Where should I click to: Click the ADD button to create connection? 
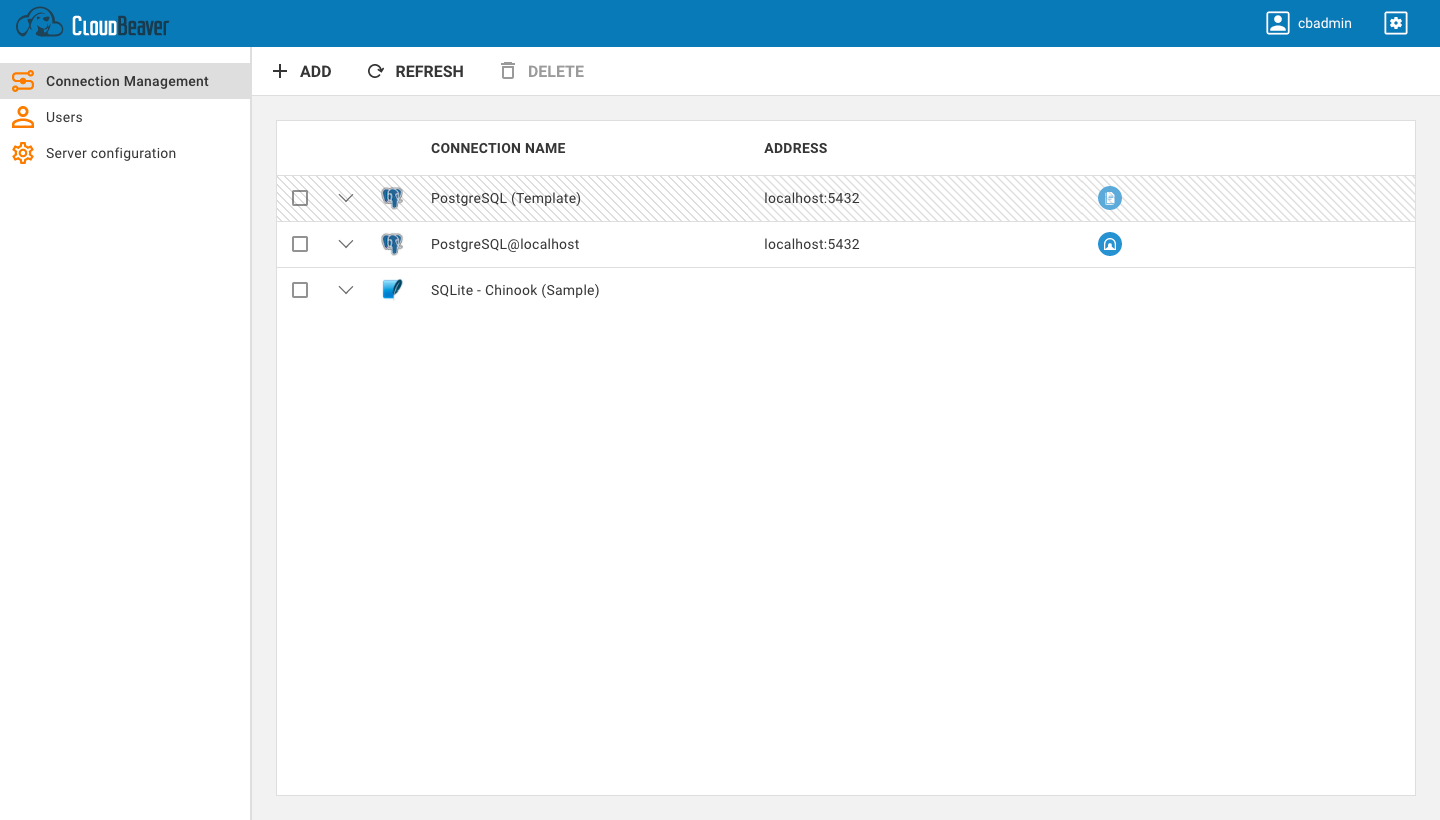coord(303,71)
